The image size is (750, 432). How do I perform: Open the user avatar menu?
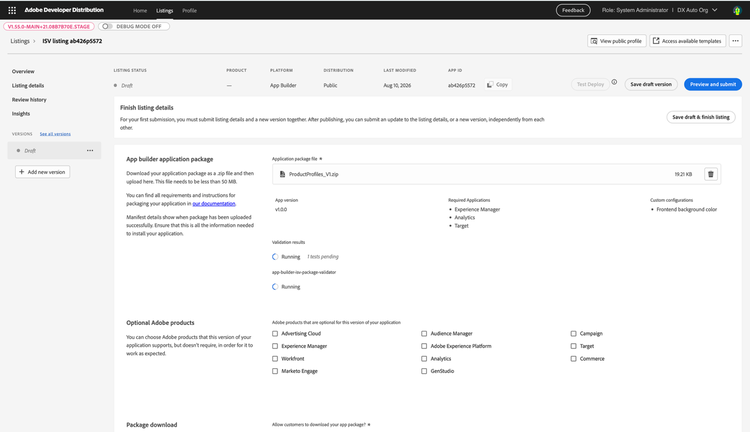tap(737, 10)
